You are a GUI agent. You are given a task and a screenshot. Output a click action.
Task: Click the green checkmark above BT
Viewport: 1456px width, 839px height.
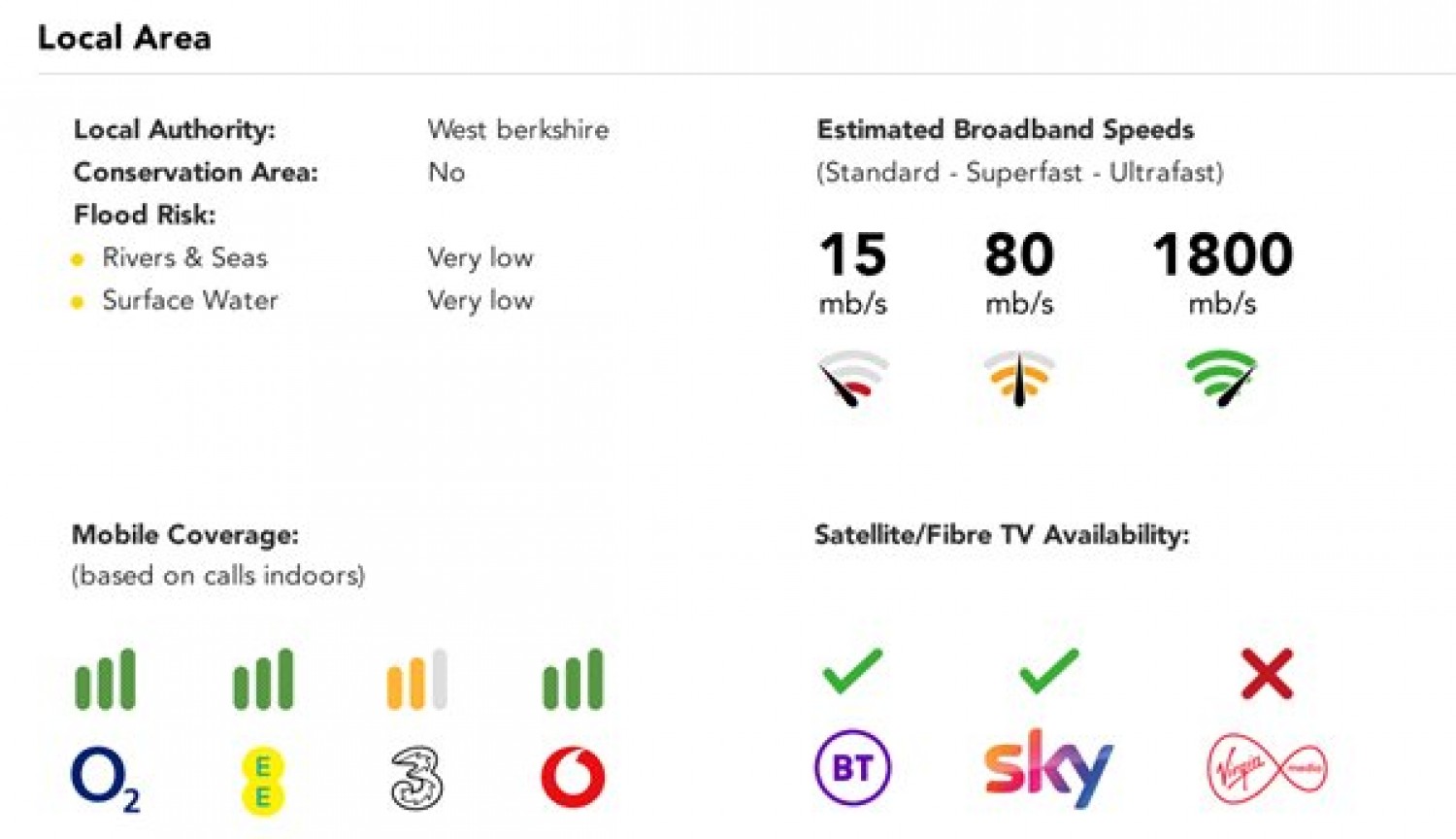click(852, 671)
